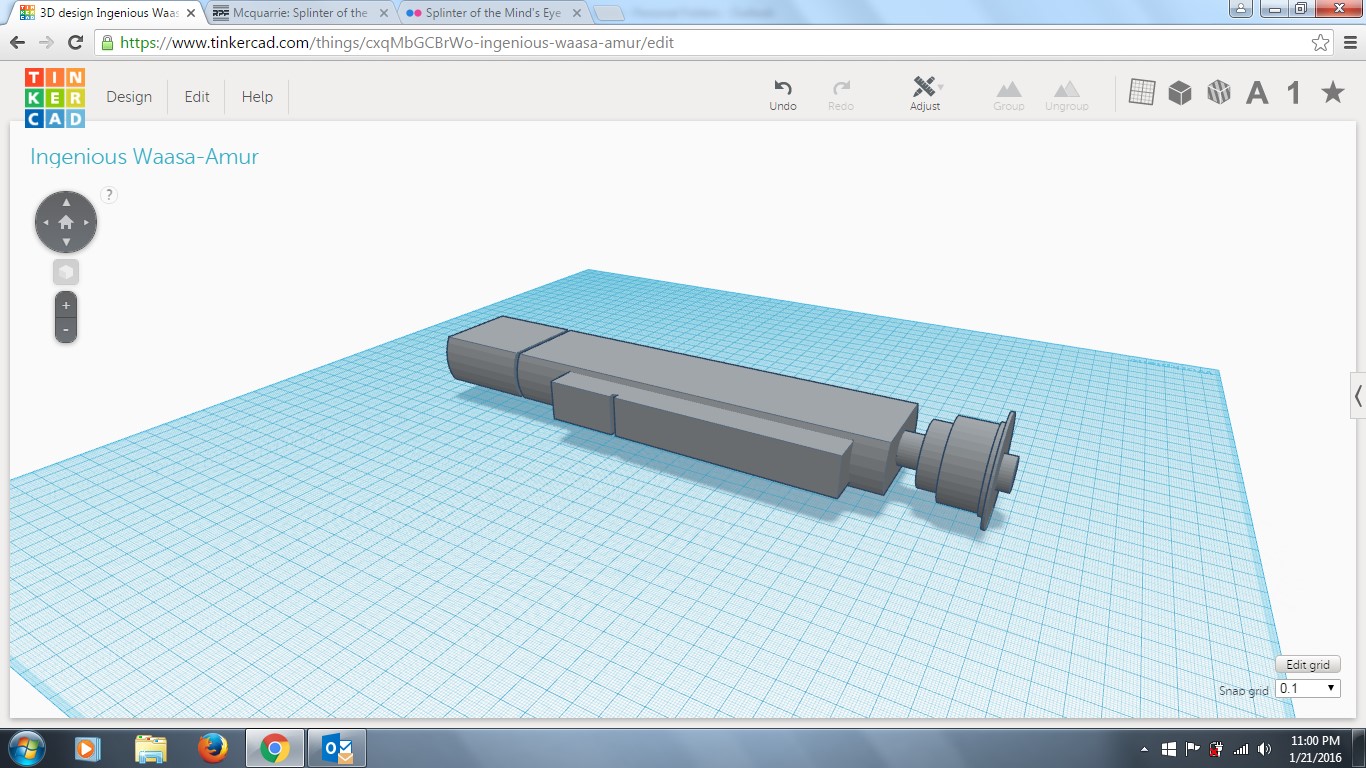
Task: Switch to the Mcquarrie: Splinter tab
Action: tap(300, 13)
